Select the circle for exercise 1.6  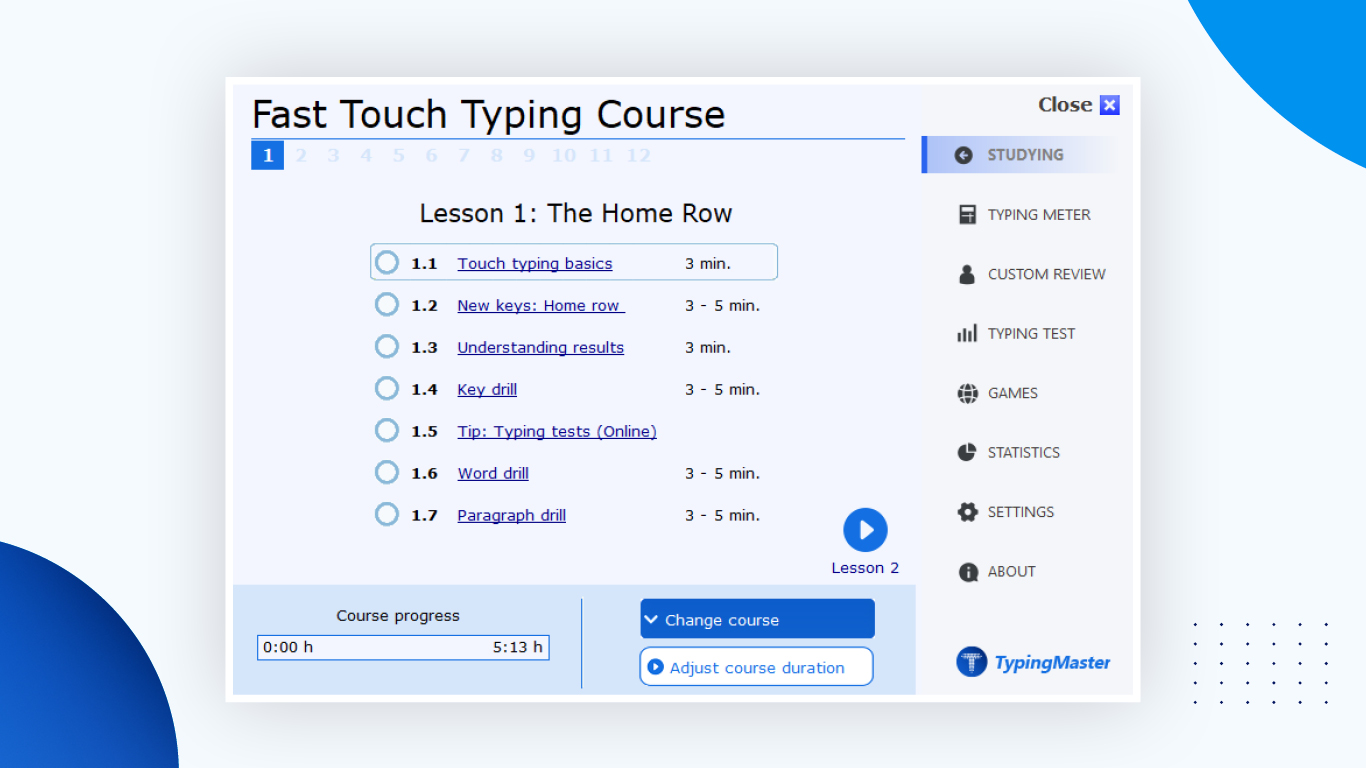point(387,473)
